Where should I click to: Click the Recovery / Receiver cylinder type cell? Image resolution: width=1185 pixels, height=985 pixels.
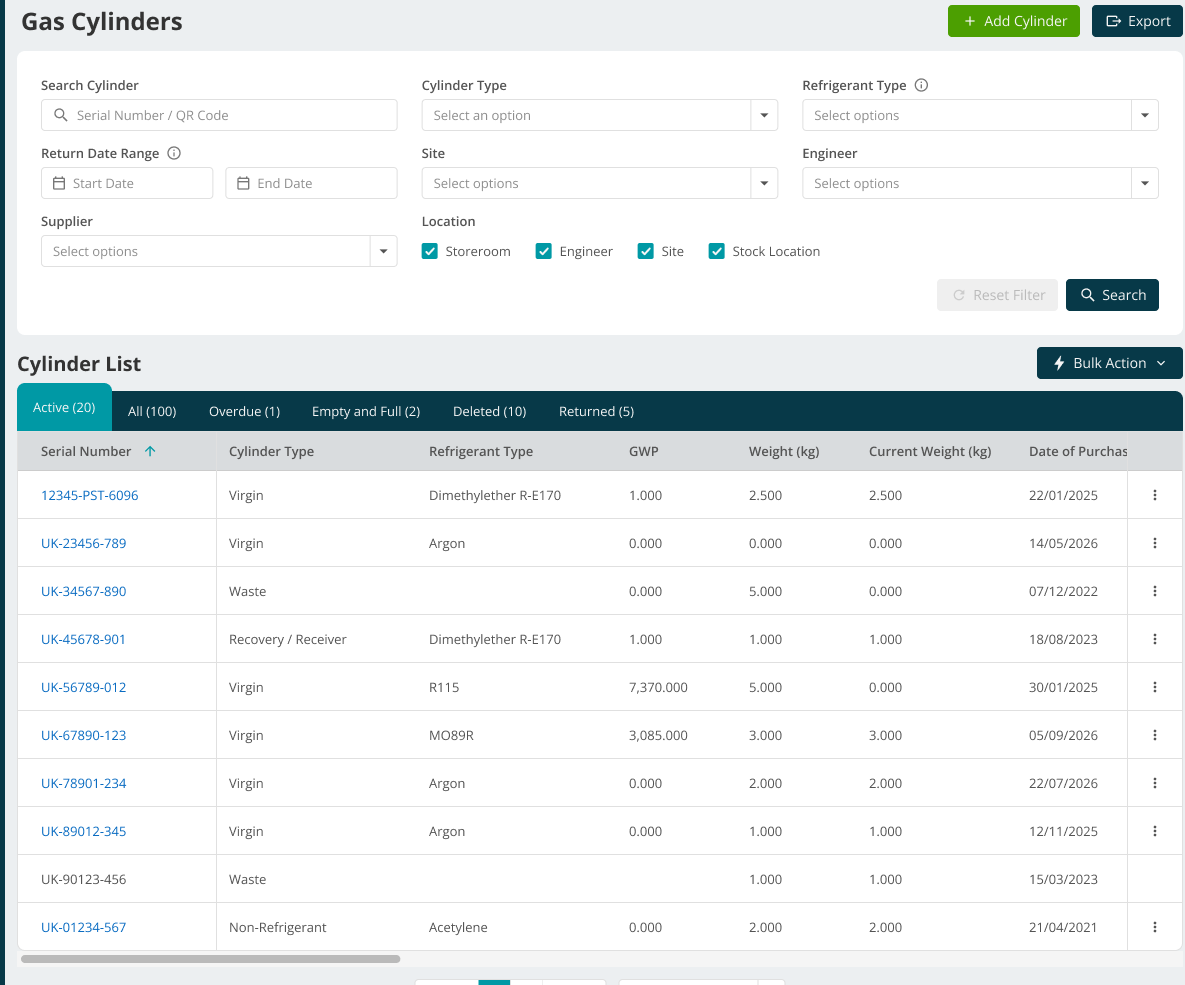287,639
